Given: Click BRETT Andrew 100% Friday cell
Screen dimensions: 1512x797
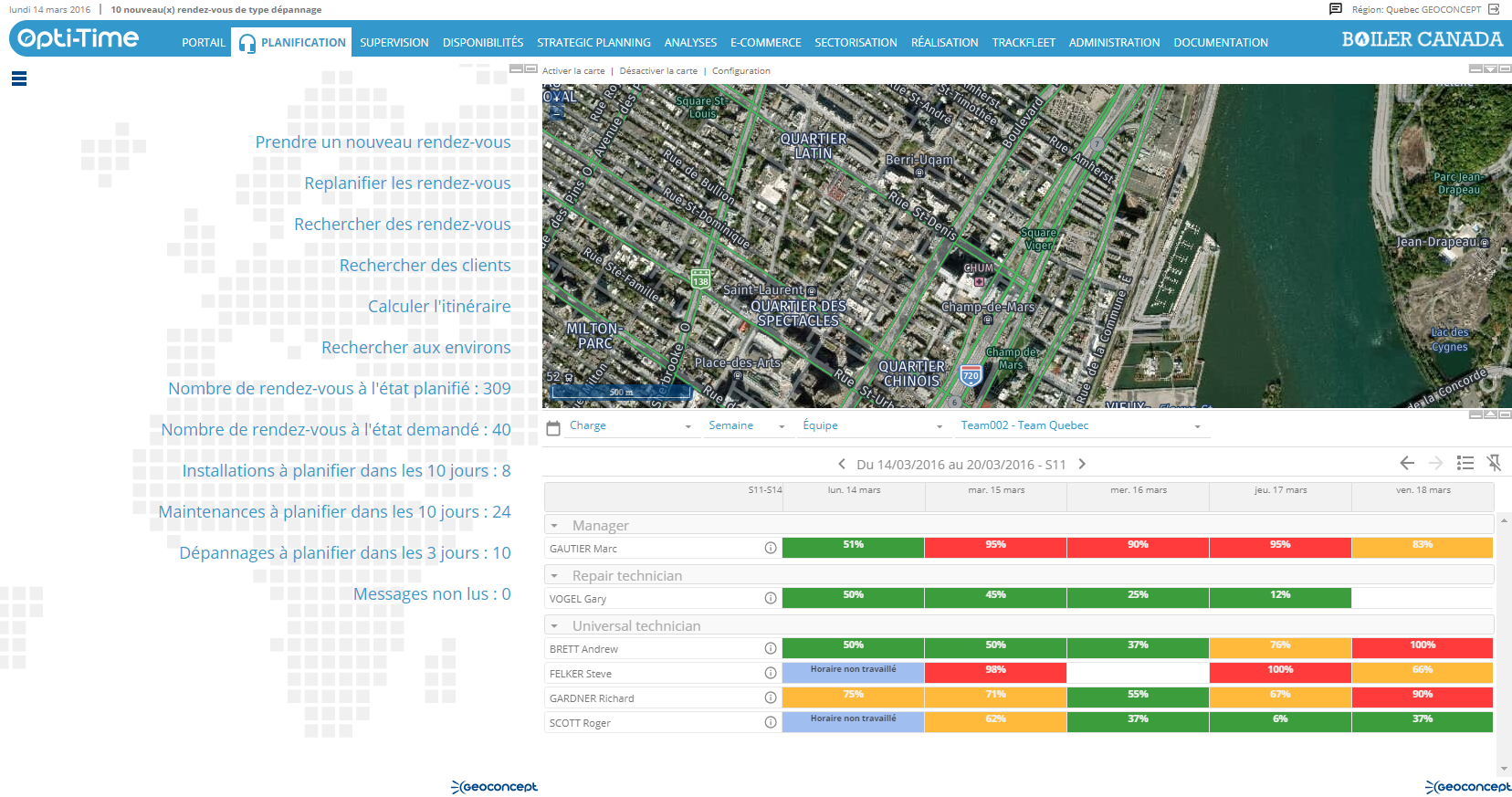Looking at the screenshot, I should point(1422,648).
